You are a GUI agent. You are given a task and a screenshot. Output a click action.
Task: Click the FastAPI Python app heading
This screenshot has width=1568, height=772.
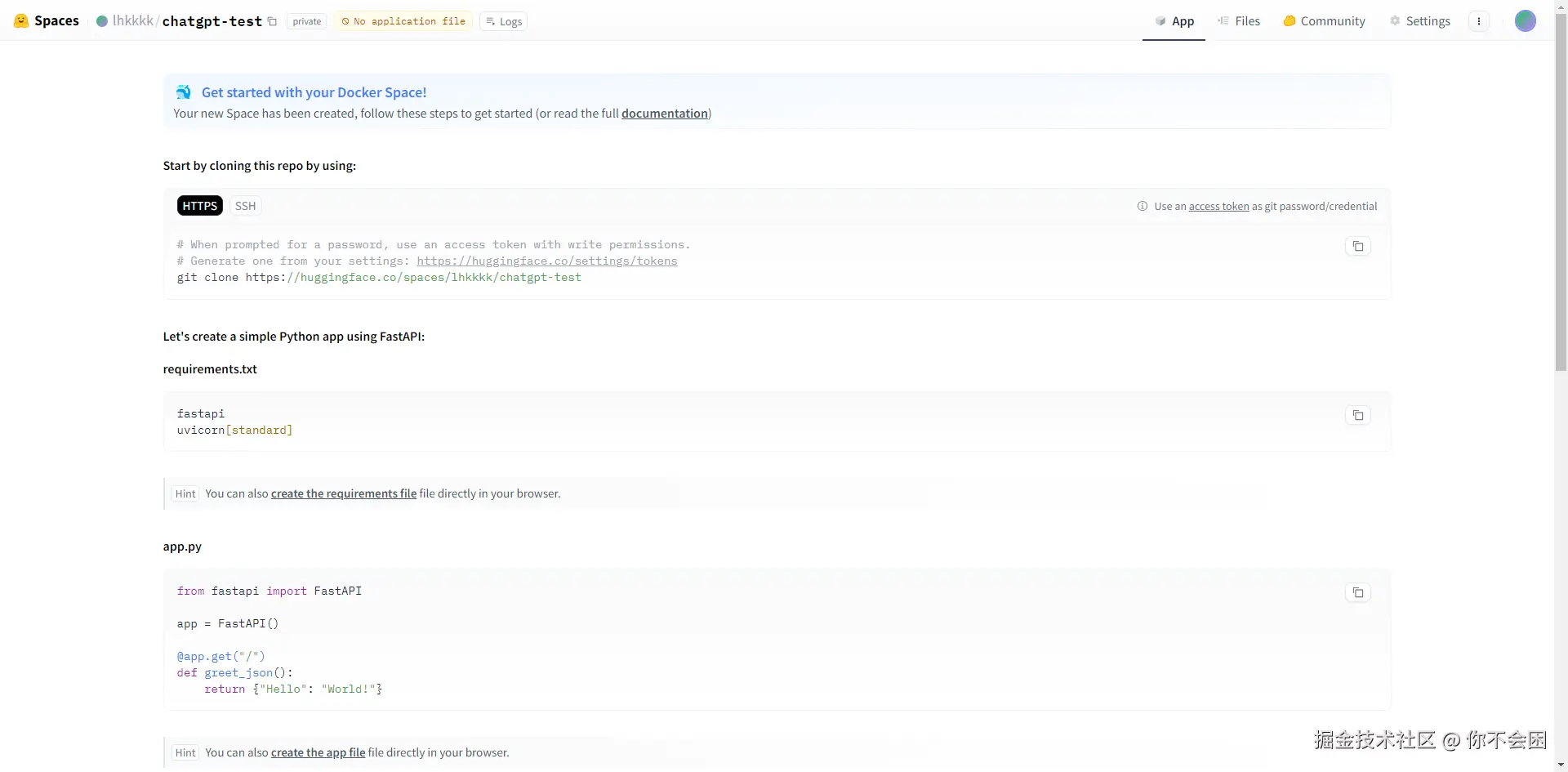pyautogui.click(x=294, y=337)
